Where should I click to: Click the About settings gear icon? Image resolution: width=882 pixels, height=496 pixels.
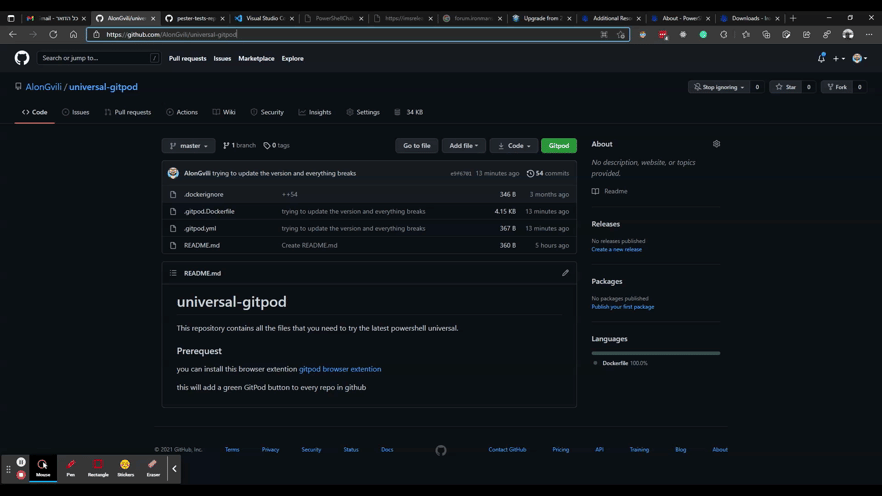[716, 144]
